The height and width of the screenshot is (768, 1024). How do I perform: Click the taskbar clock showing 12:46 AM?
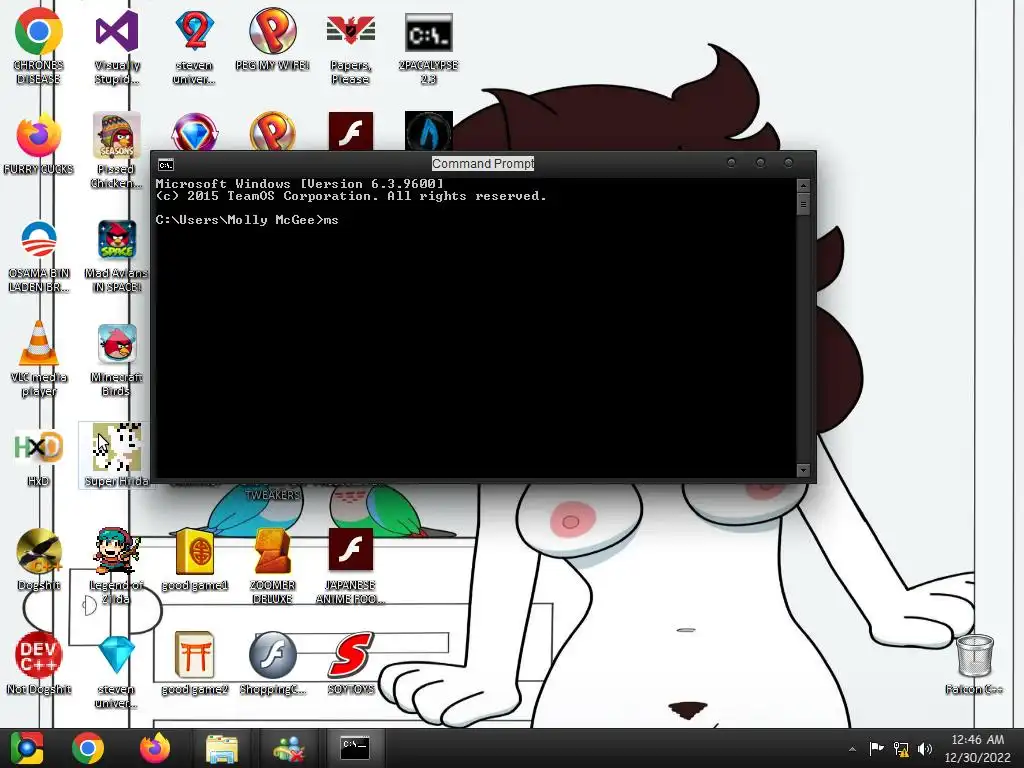977,748
